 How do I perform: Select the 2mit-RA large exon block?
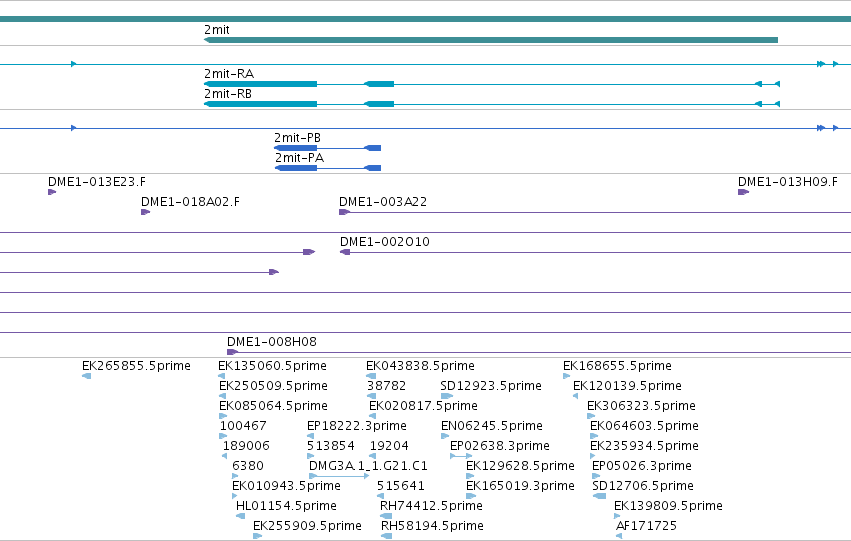(261, 84)
